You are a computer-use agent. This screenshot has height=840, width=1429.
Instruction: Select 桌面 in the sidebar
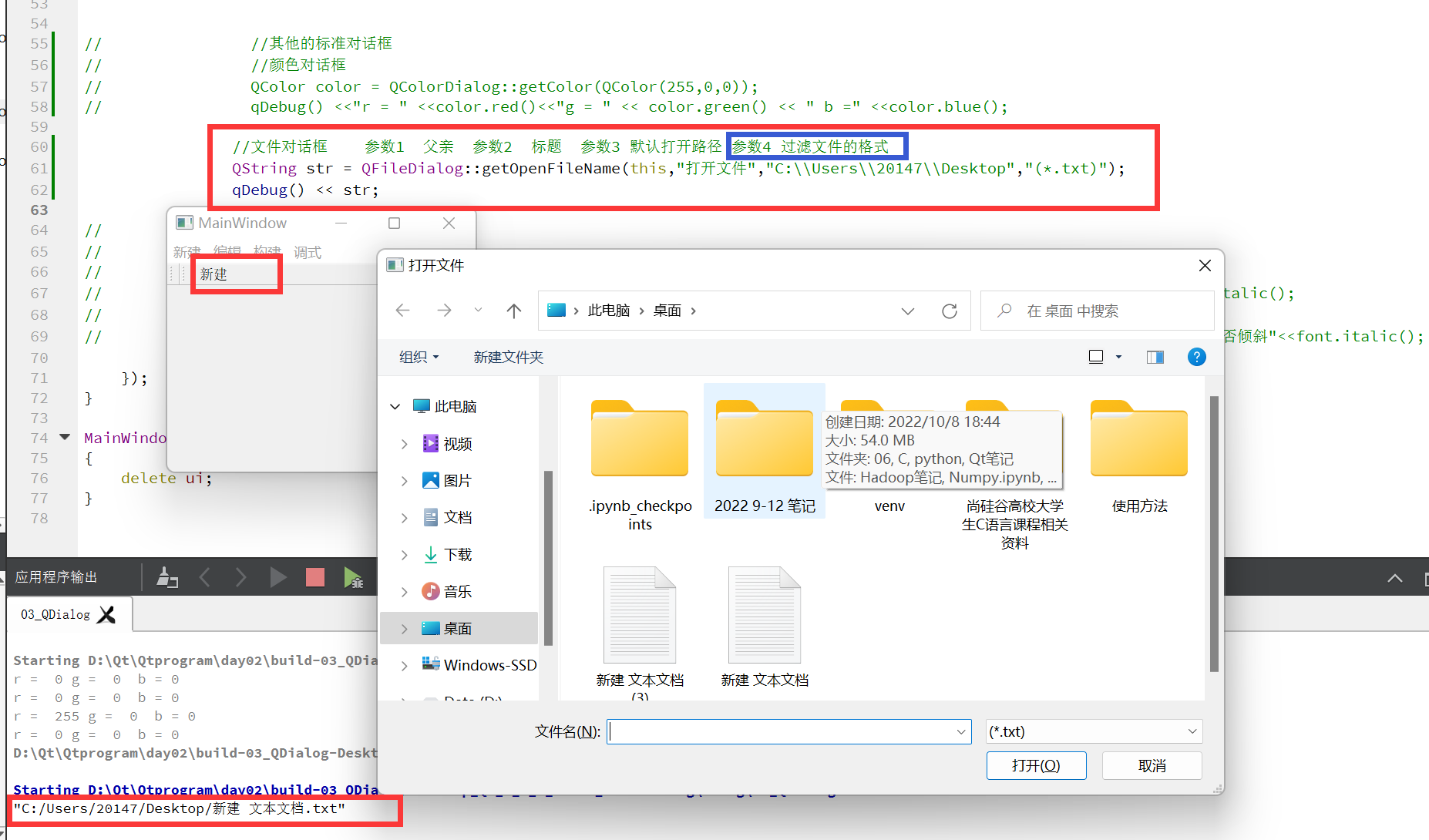tap(459, 628)
